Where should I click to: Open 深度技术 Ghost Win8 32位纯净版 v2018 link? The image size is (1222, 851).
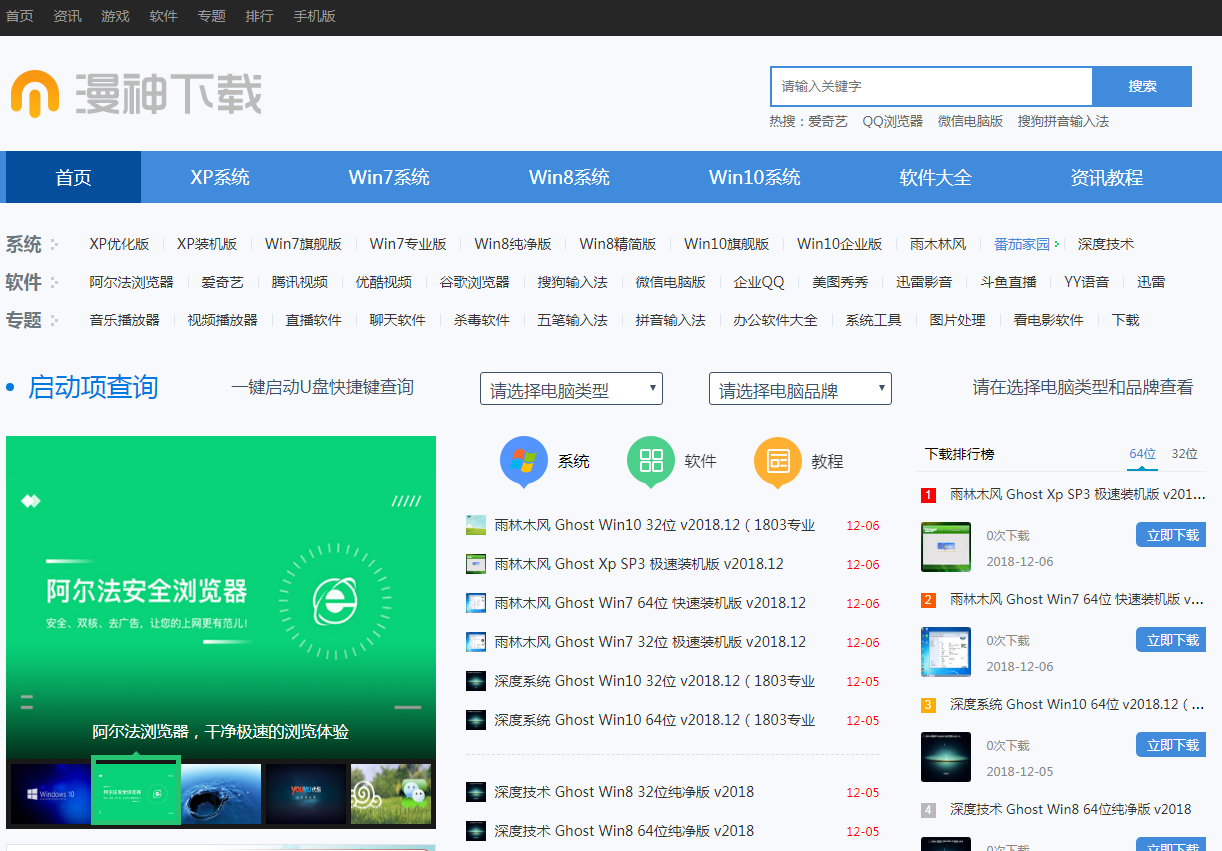click(624, 792)
